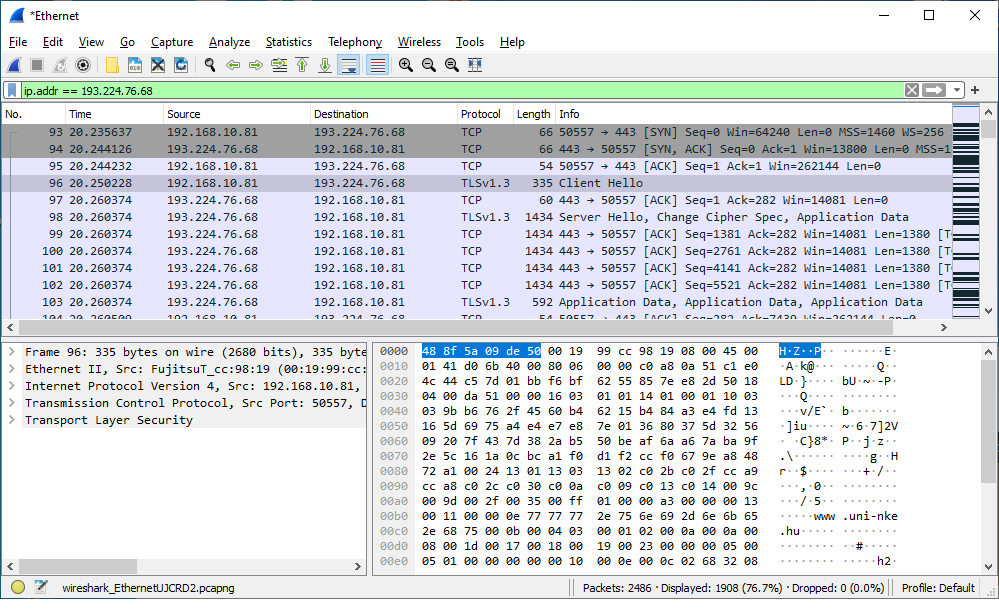The width and height of the screenshot is (999, 614).
Task: Open the Tools menu
Action: pyautogui.click(x=470, y=42)
